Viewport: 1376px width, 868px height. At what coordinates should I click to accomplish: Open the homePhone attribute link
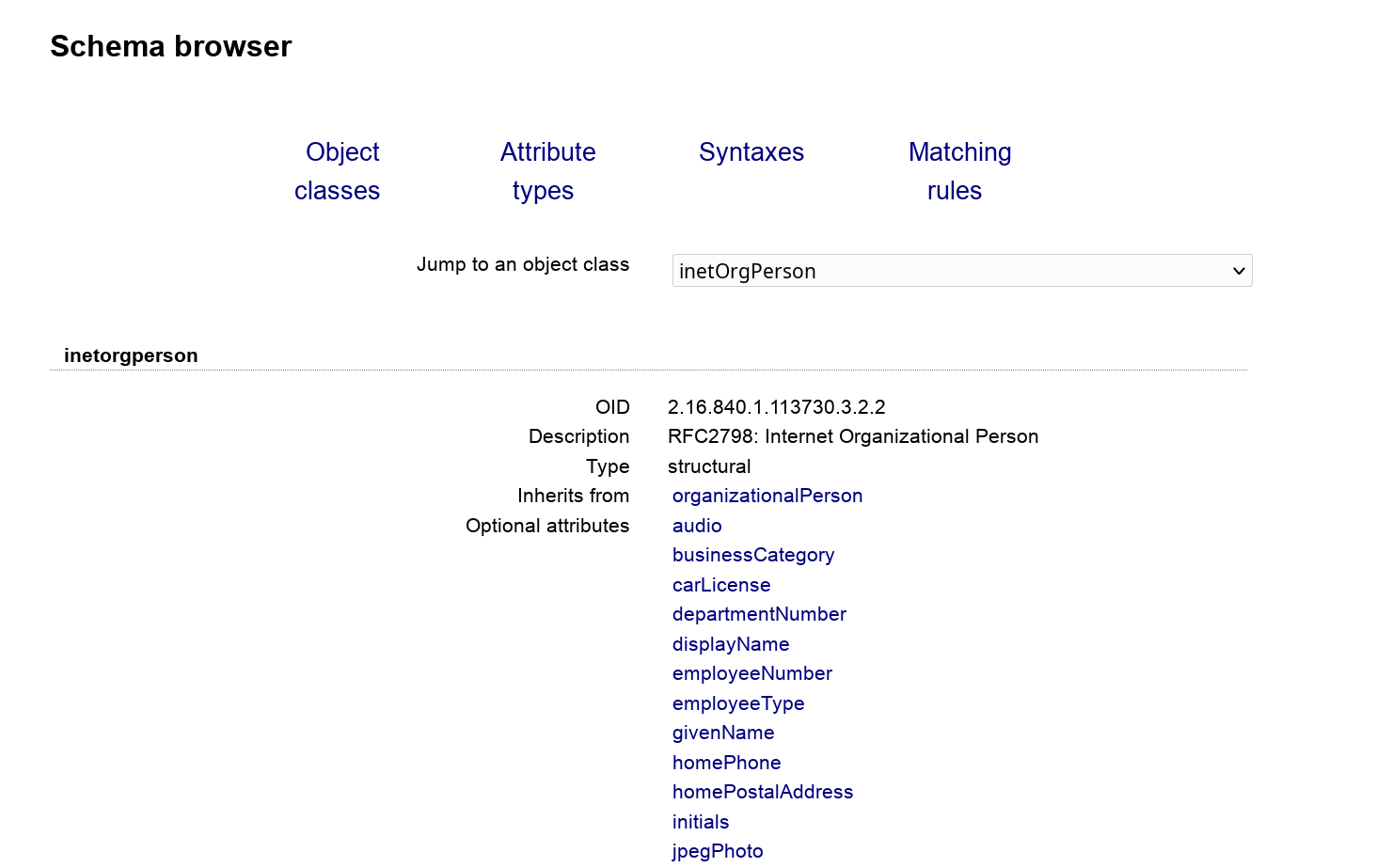[726, 763]
